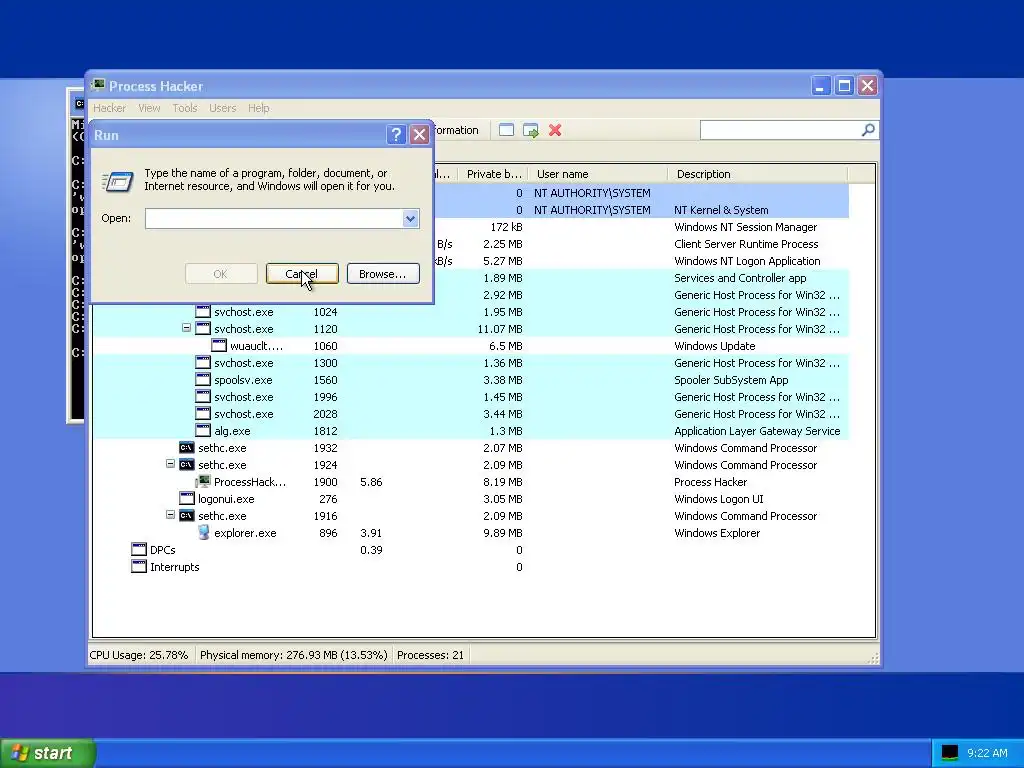Open the Windows Start button
1024x768 pixels.
coord(47,753)
